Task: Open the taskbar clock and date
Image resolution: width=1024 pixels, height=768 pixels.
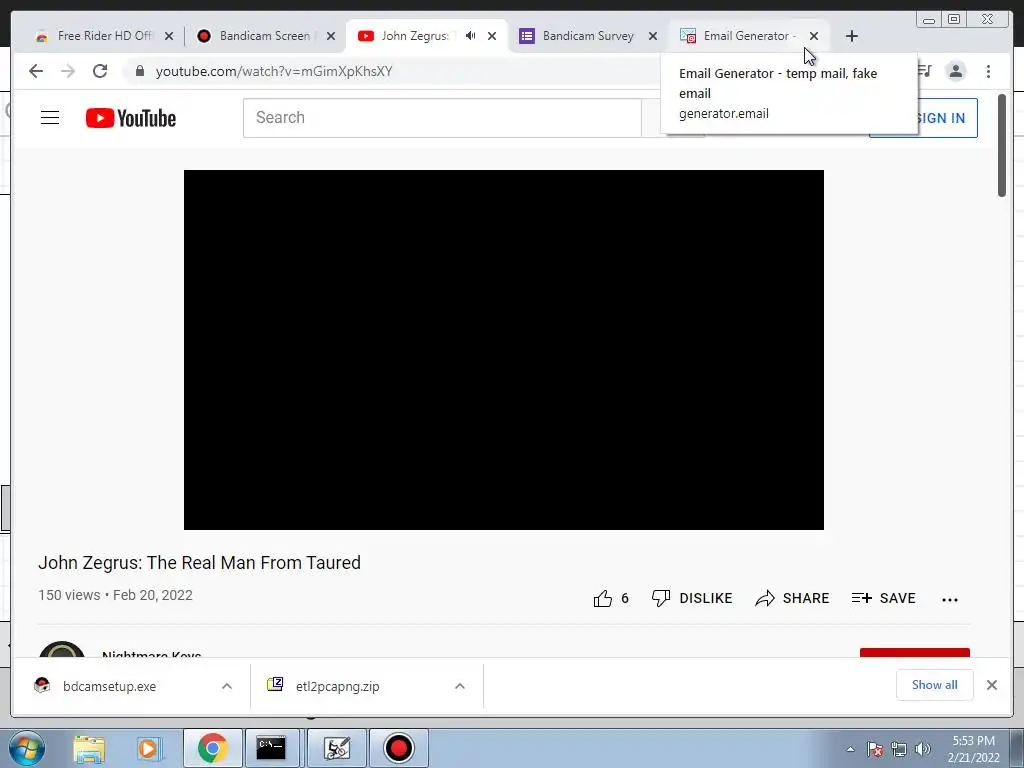Action: pyautogui.click(x=974, y=749)
